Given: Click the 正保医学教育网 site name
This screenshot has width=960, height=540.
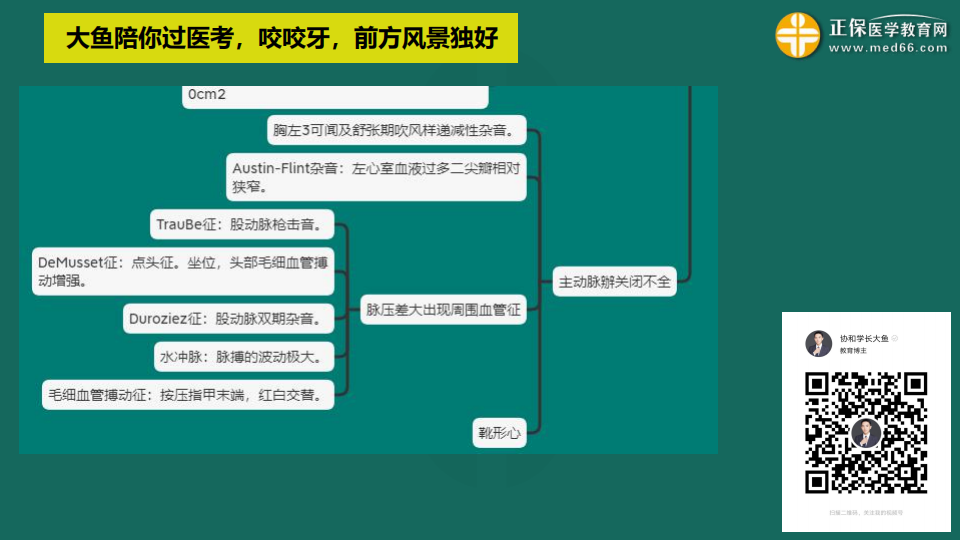Looking at the screenshot, I should pyautogui.click(x=887, y=27).
